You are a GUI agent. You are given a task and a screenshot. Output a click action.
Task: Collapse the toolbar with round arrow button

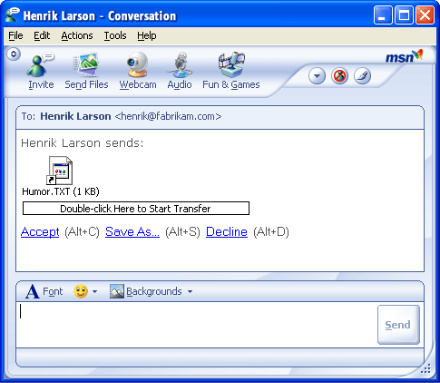(14, 54)
